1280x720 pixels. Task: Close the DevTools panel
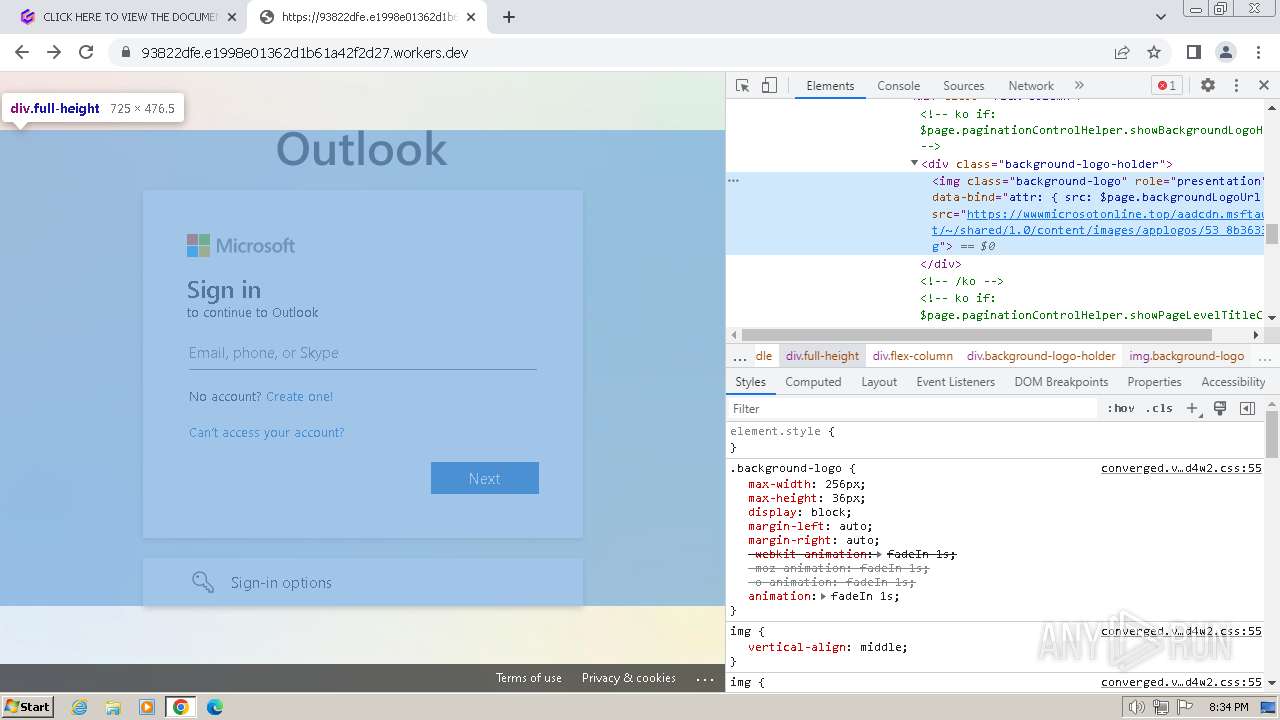(x=1264, y=86)
